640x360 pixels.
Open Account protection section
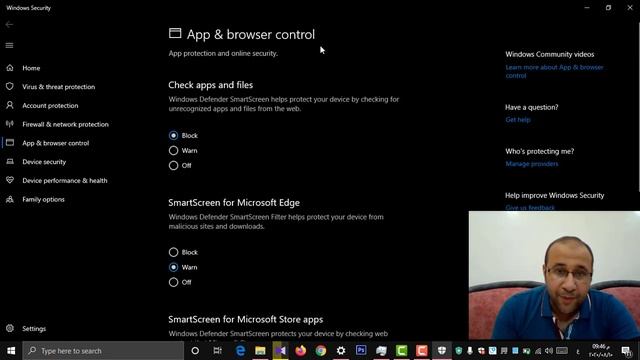50,106
